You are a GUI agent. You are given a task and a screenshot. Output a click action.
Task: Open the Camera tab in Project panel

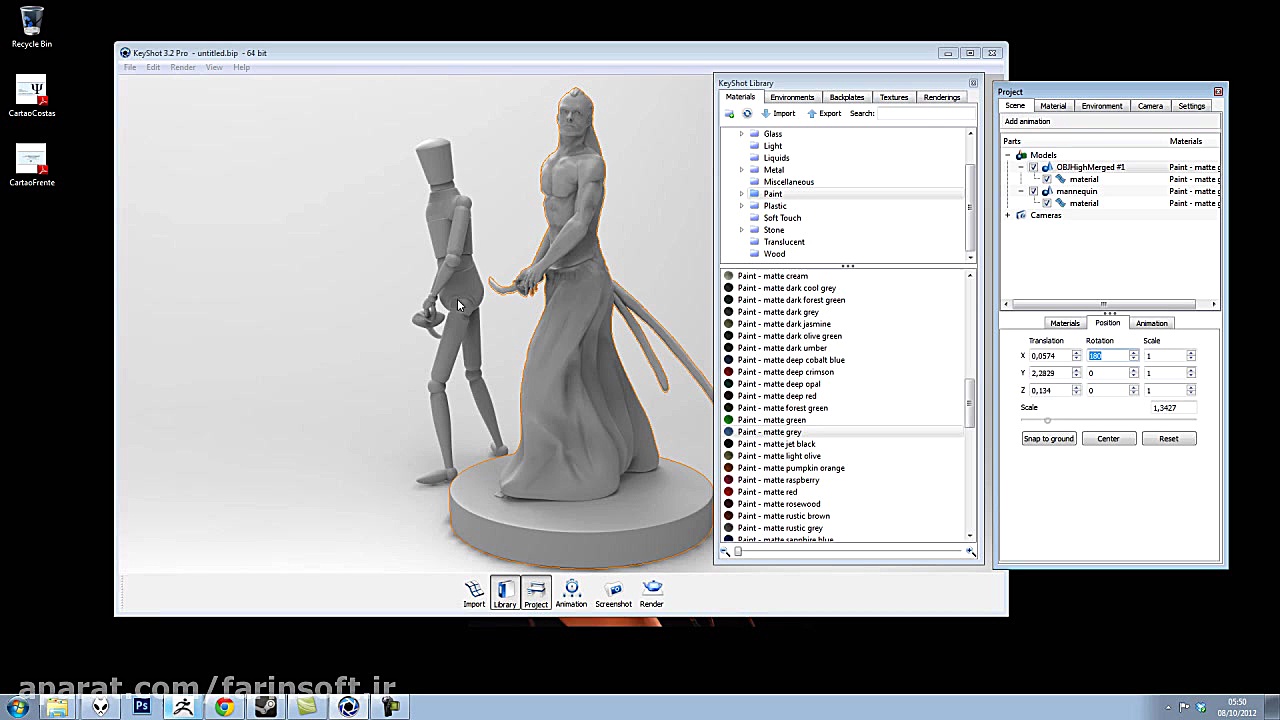point(1150,106)
